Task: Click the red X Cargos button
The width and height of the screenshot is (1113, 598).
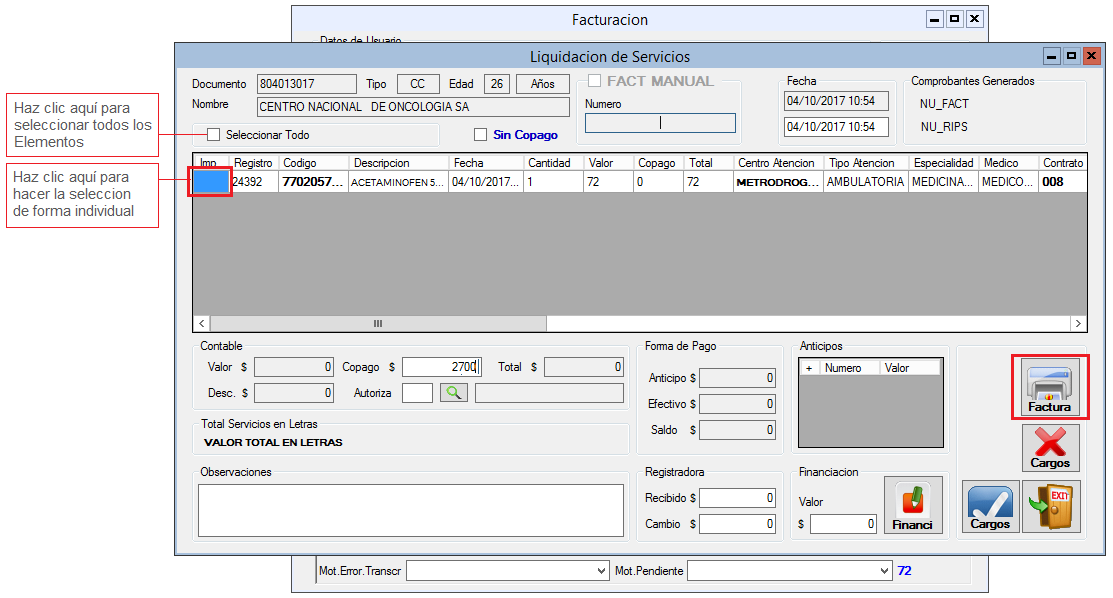Action: click(1050, 447)
